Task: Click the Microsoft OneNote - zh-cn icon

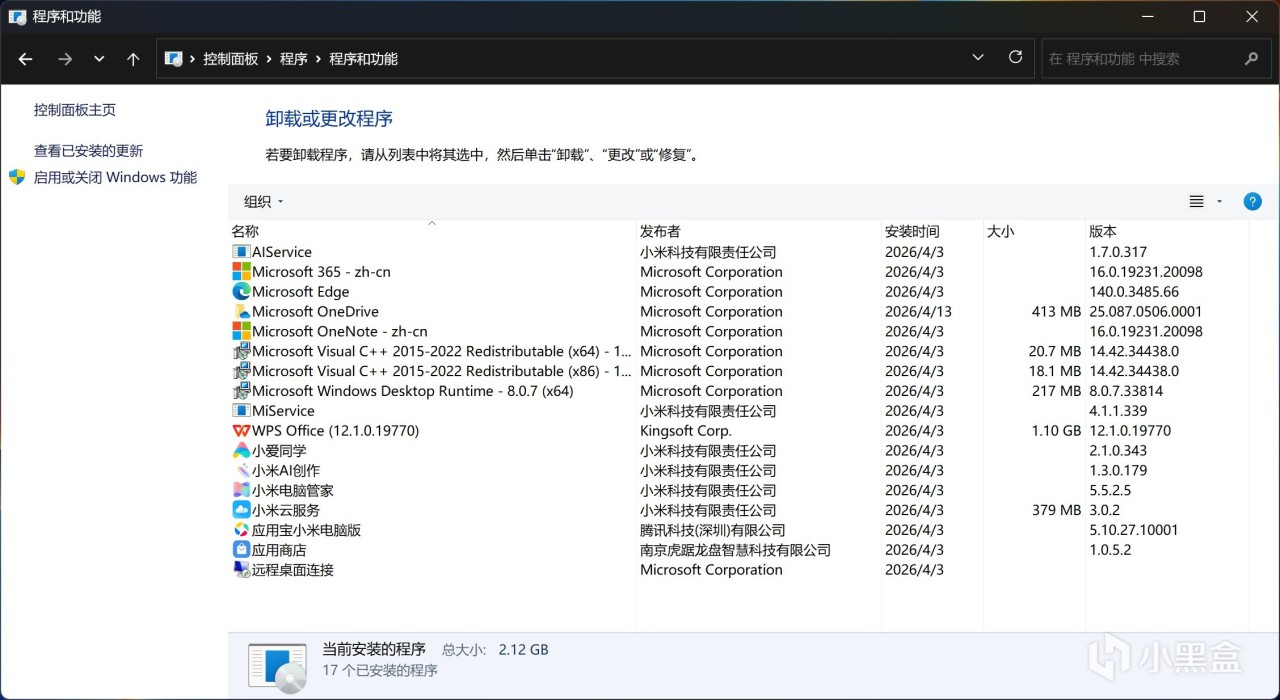Action: point(241,331)
